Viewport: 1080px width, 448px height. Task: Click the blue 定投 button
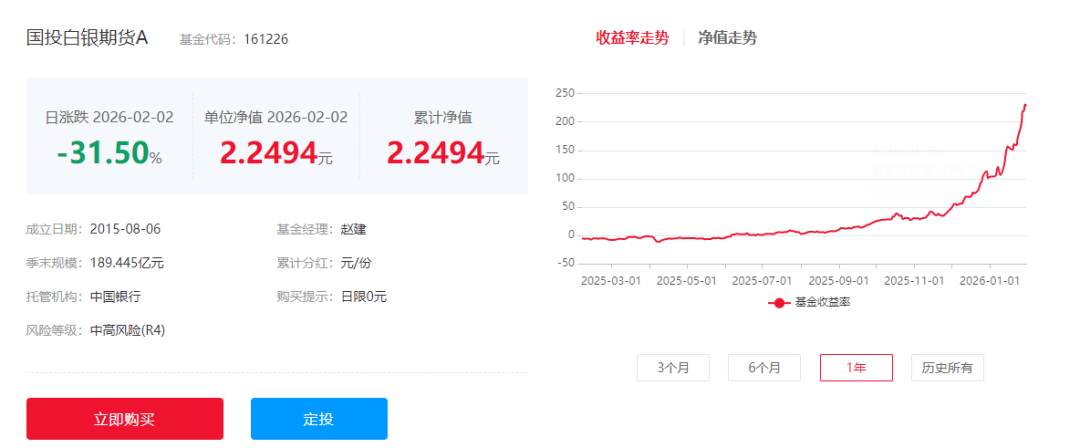click(318, 419)
